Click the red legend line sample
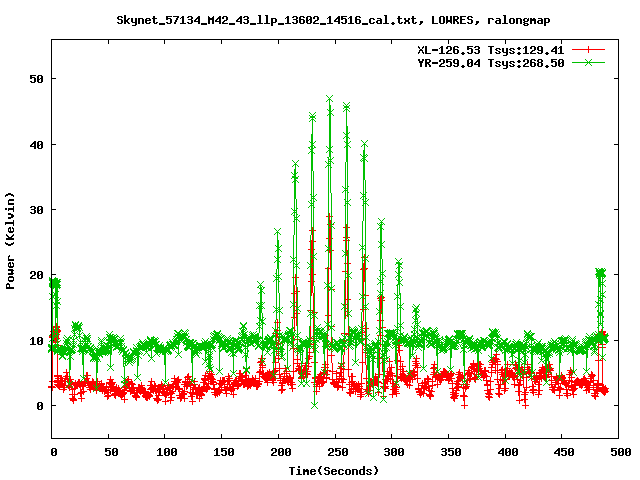640x480 pixels. pos(588,50)
